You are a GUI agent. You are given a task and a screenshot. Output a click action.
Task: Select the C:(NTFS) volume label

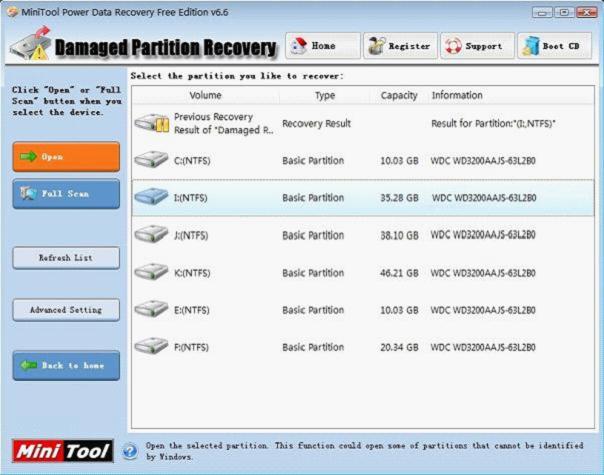click(x=192, y=161)
